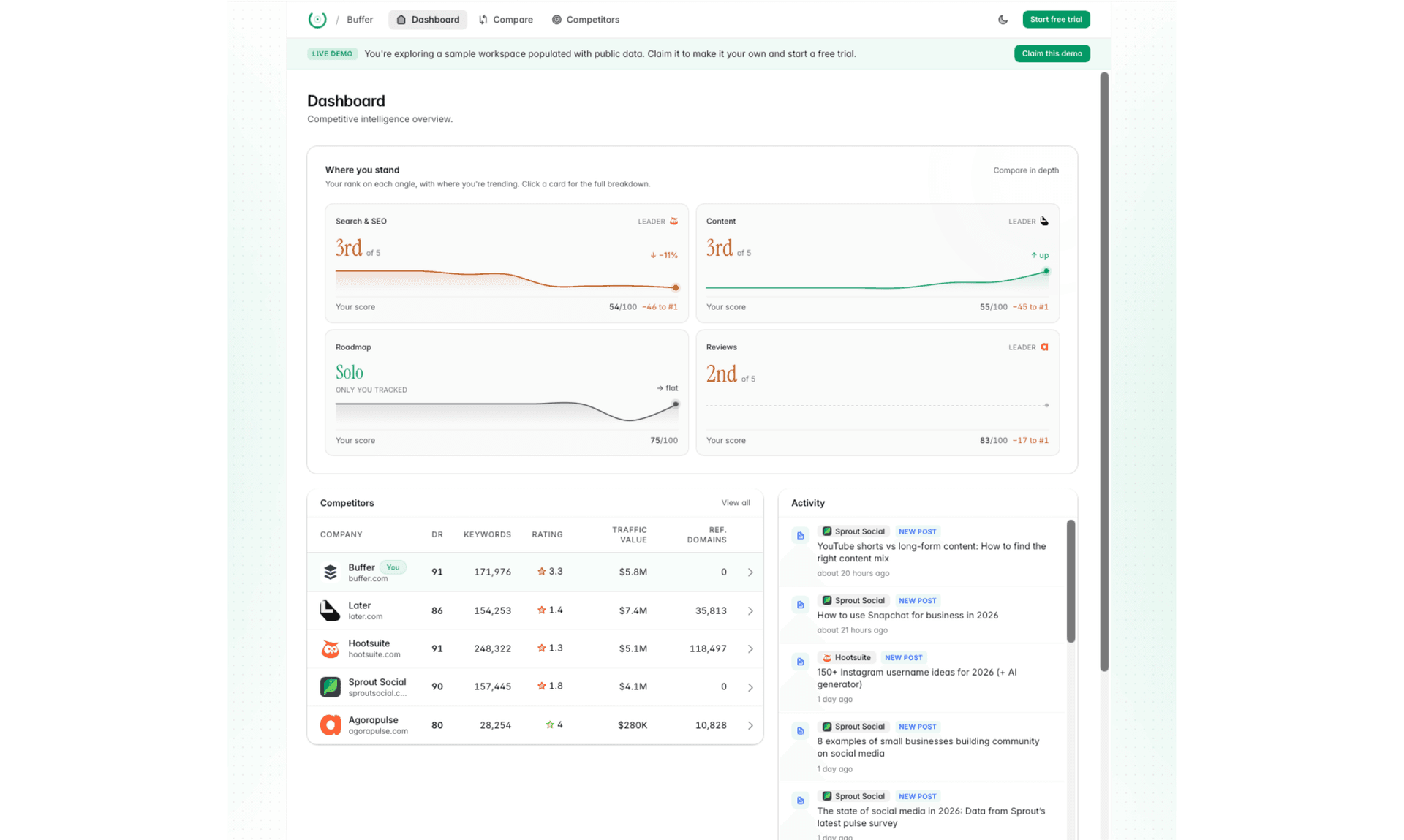This screenshot has width=1404, height=840.
Task: Click the Search & SEO trend endpoint marker
Action: [x=676, y=287]
